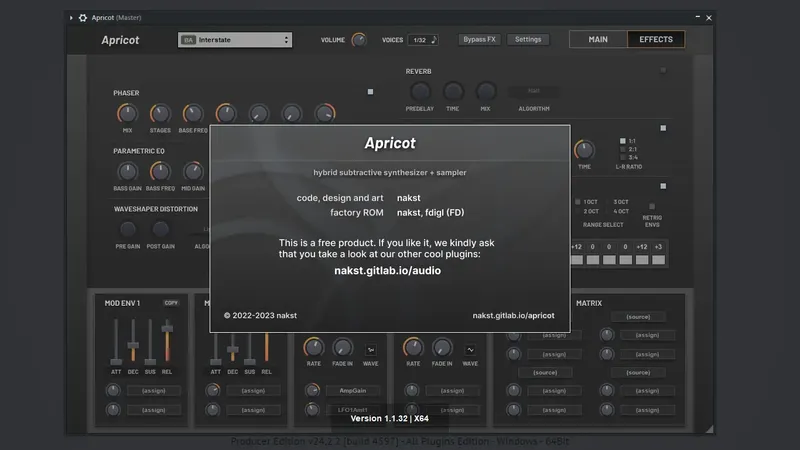Click the phaser MIX knob
The image size is (800, 450).
(127, 113)
